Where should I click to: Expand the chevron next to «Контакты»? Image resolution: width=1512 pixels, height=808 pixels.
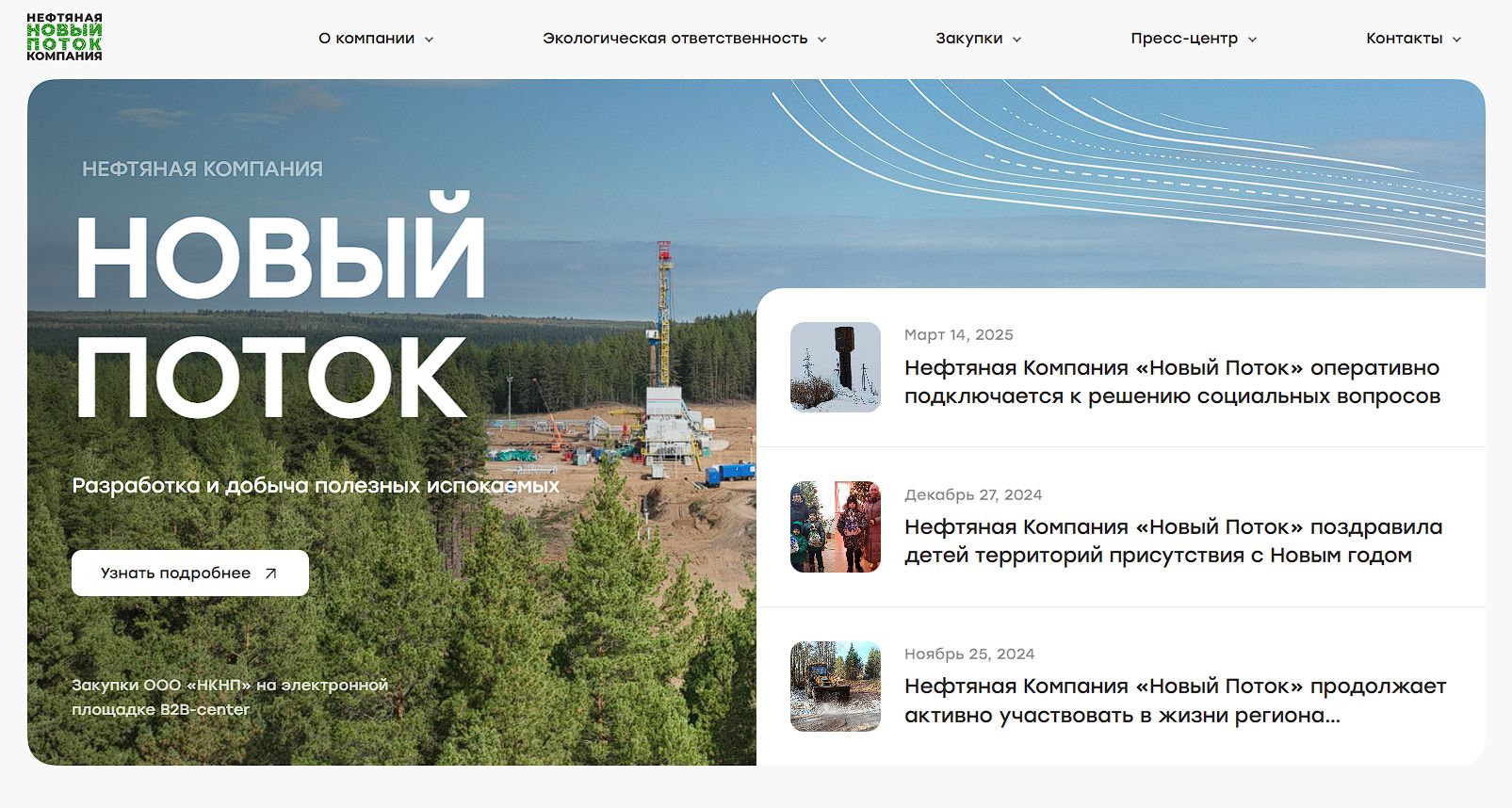point(1456,40)
